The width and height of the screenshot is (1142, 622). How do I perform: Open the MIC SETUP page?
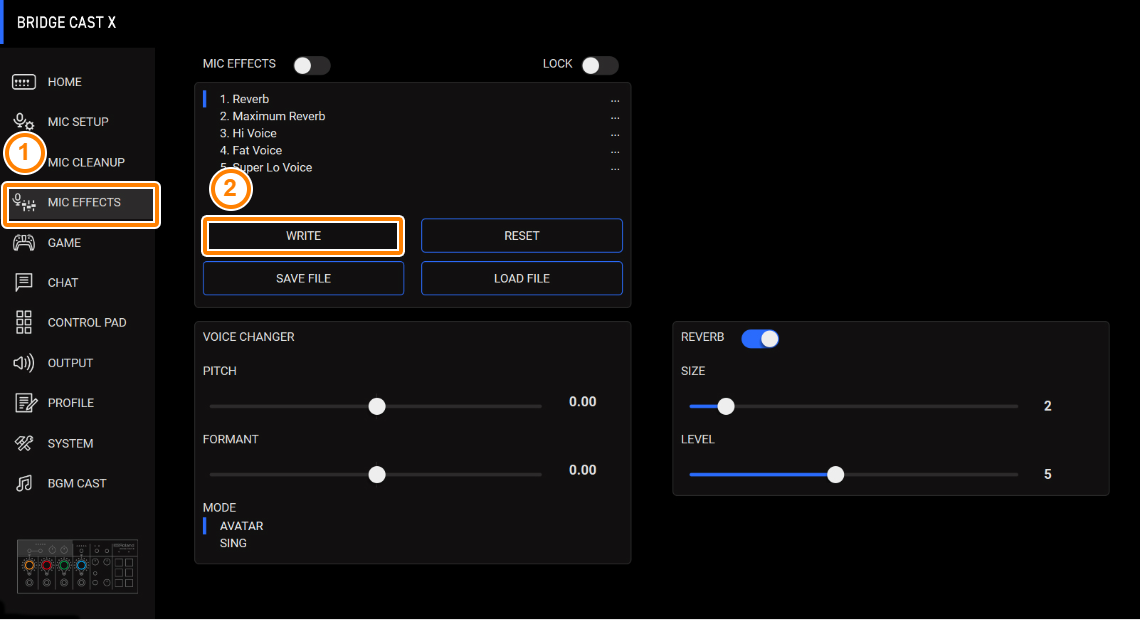(x=78, y=122)
